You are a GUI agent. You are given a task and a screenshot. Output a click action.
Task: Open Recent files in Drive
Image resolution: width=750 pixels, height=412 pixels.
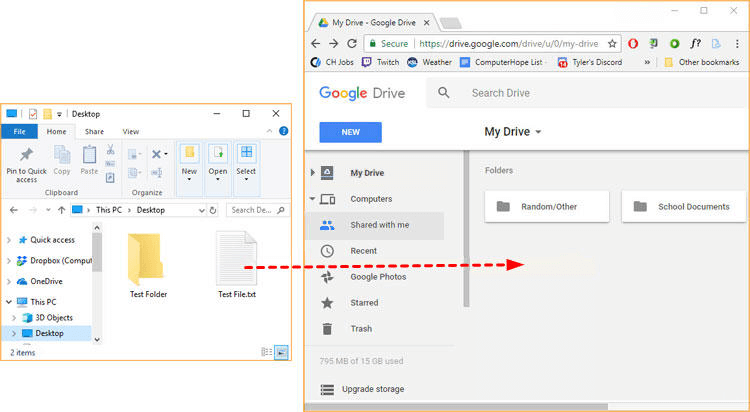coord(363,251)
